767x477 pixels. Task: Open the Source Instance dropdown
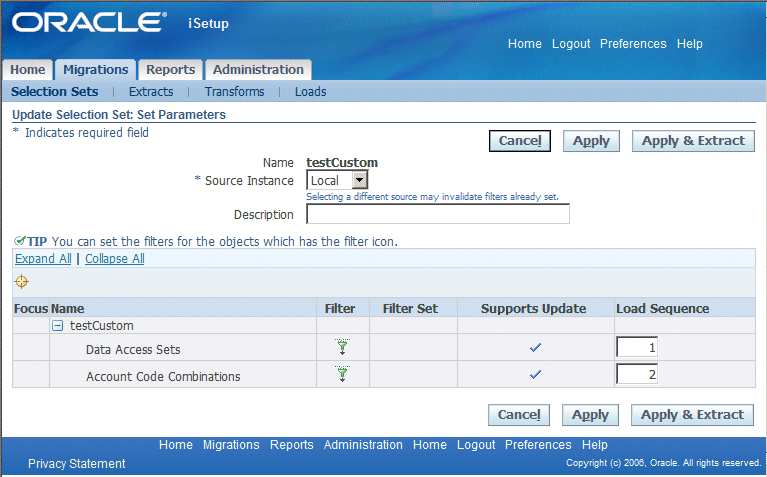337,180
